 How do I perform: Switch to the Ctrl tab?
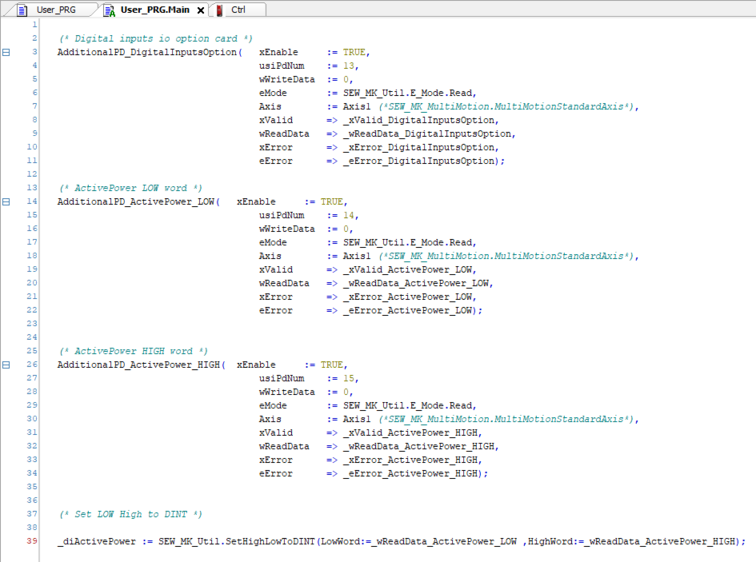[x=238, y=10]
